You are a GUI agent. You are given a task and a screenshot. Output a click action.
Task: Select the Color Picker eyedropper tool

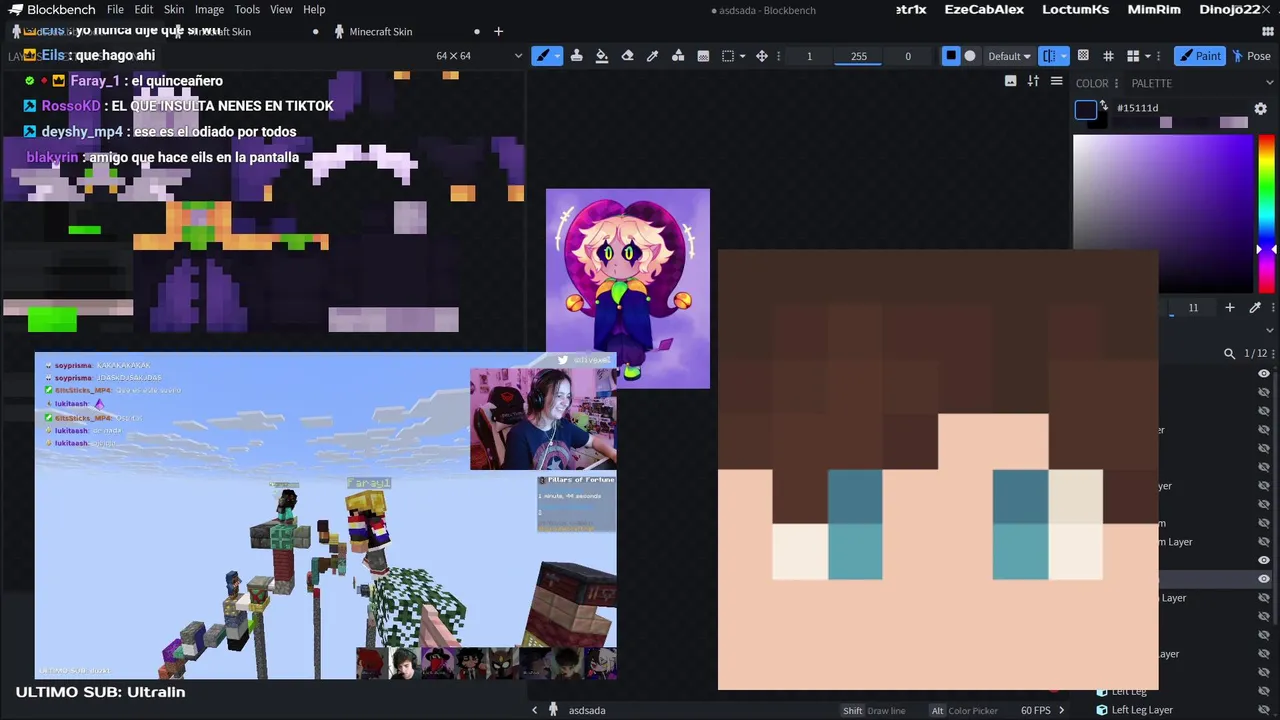652,56
